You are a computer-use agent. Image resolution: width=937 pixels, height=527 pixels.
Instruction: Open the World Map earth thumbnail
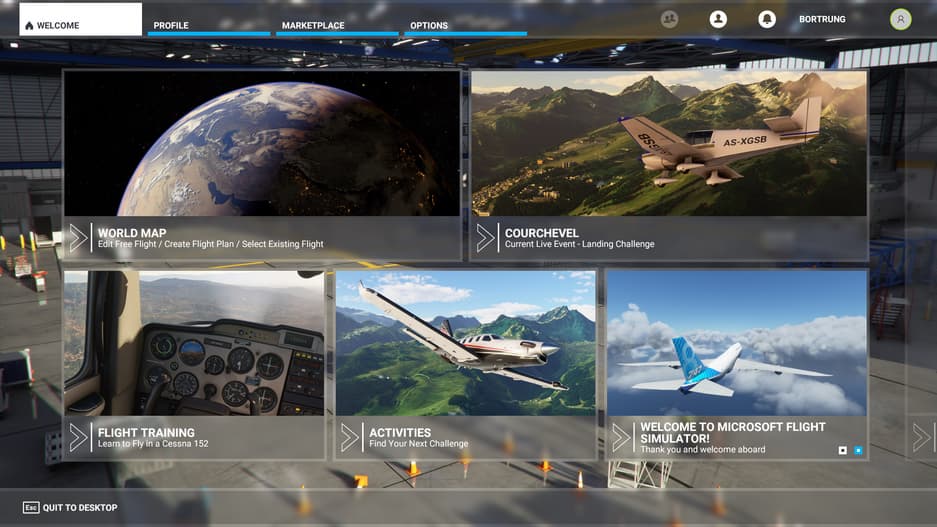(x=262, y=143)
